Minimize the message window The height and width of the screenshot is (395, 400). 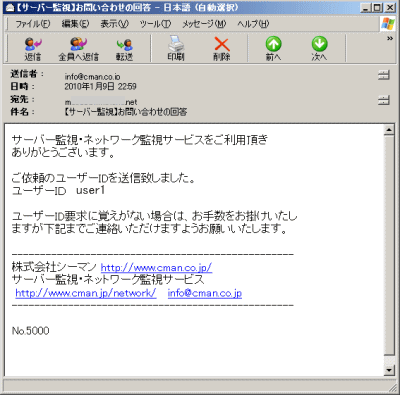(x=366, y=7)
